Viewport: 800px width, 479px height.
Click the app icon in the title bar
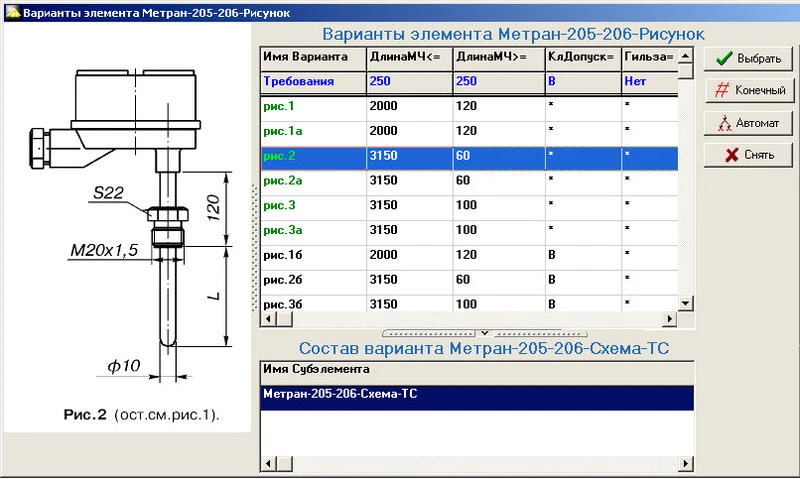(x=10, y=9)
